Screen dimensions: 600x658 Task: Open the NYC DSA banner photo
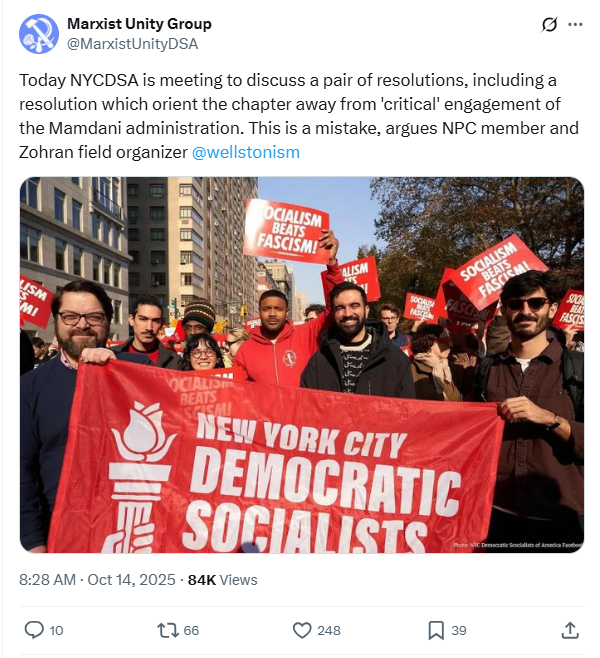302,365
